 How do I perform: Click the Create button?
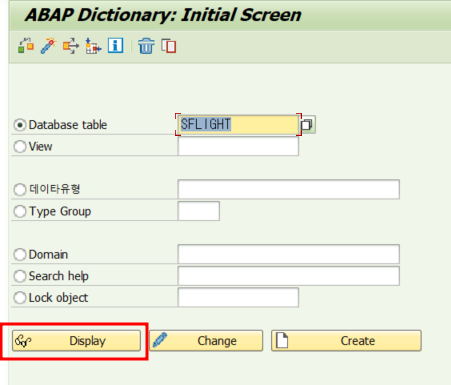pyautogui.click(x=346, y=341)
